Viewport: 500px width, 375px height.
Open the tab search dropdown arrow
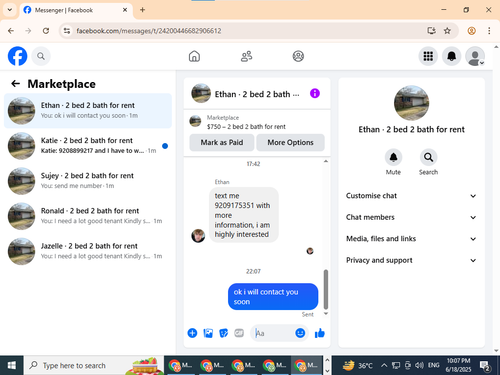pyautogui.click(x=10, y=10)
